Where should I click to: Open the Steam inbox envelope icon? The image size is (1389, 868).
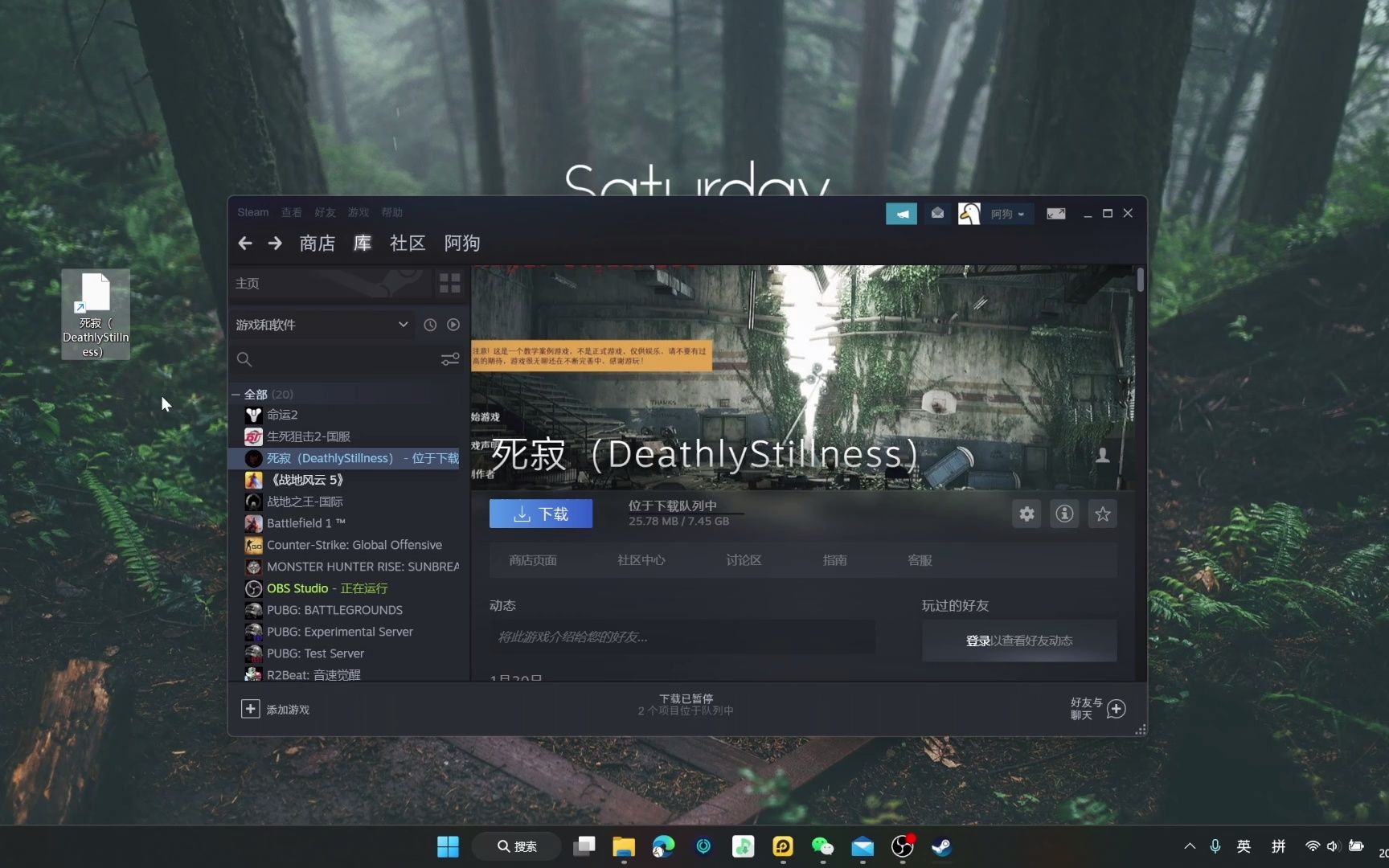click(937, 214)
